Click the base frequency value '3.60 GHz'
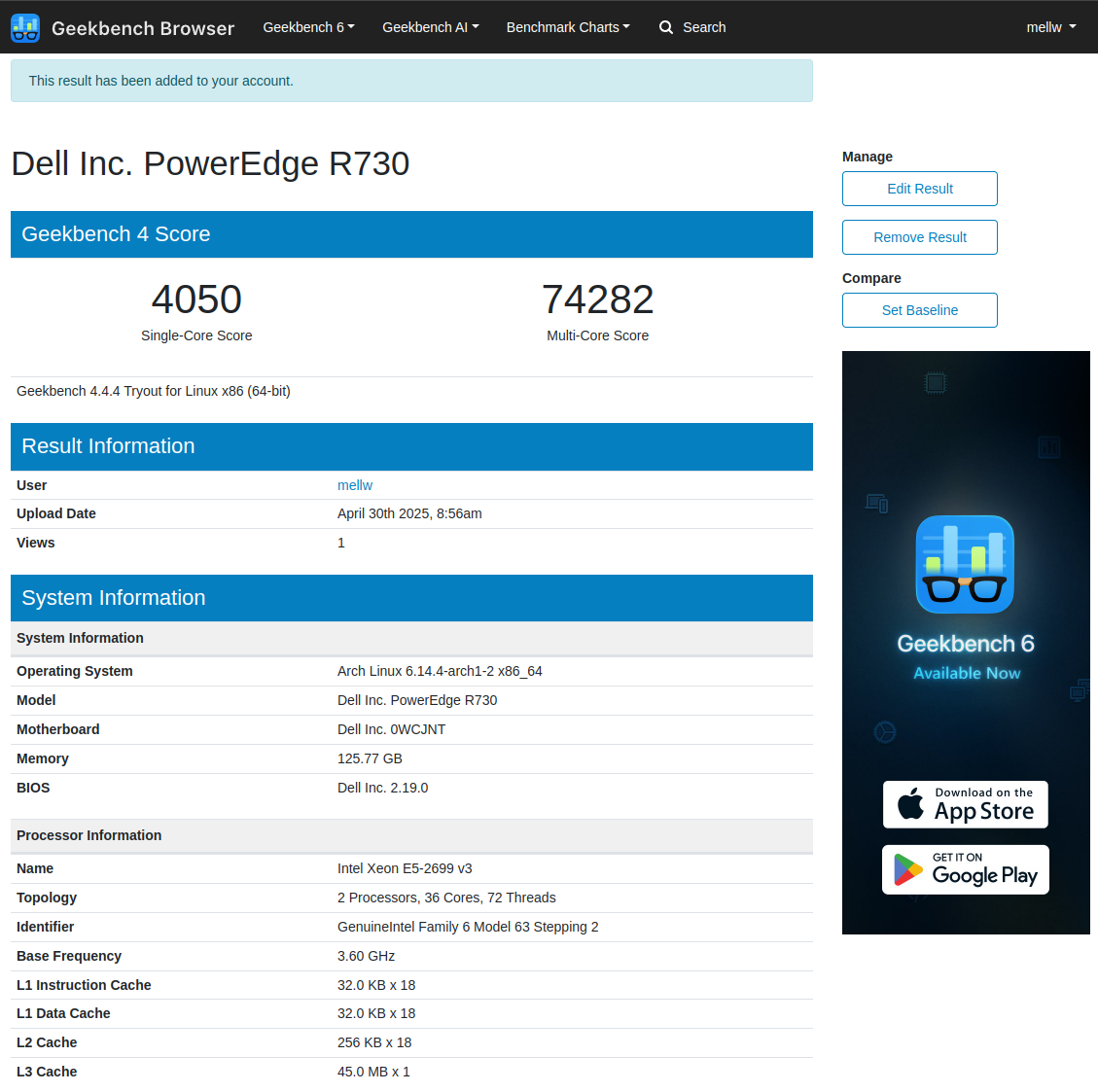The height and width of the screenshot is (1092, 1098). tap(367, 956)
